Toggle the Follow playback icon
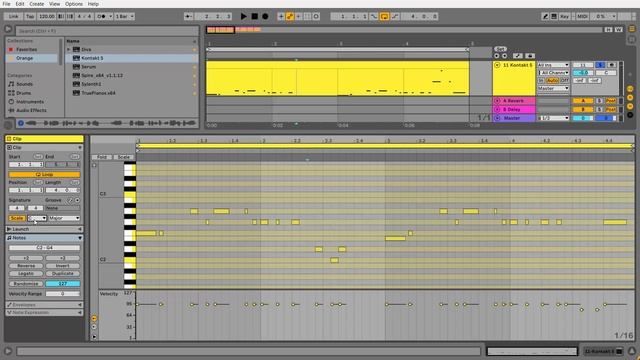The width and height of the screenshot is (640, 360). click(x=188, y=16)
